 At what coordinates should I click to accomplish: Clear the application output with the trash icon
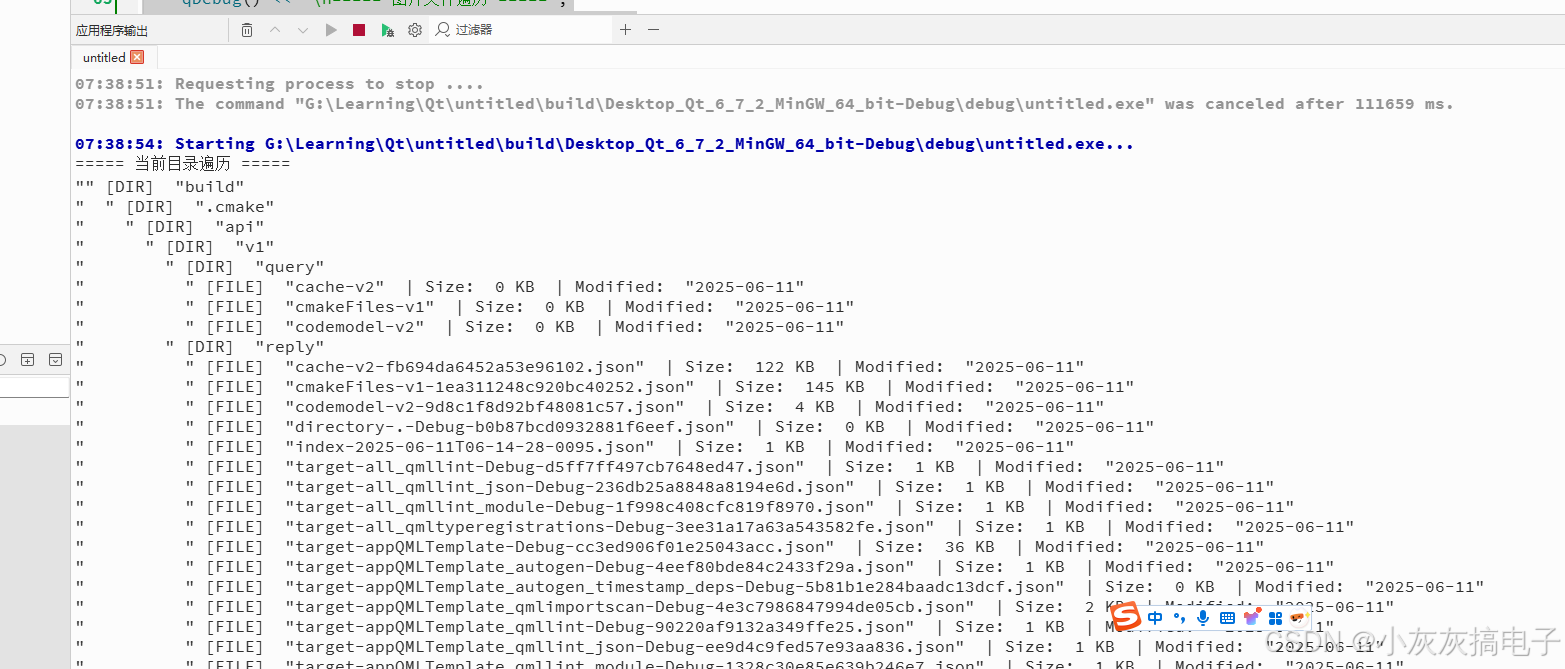[x=246, y=30]
